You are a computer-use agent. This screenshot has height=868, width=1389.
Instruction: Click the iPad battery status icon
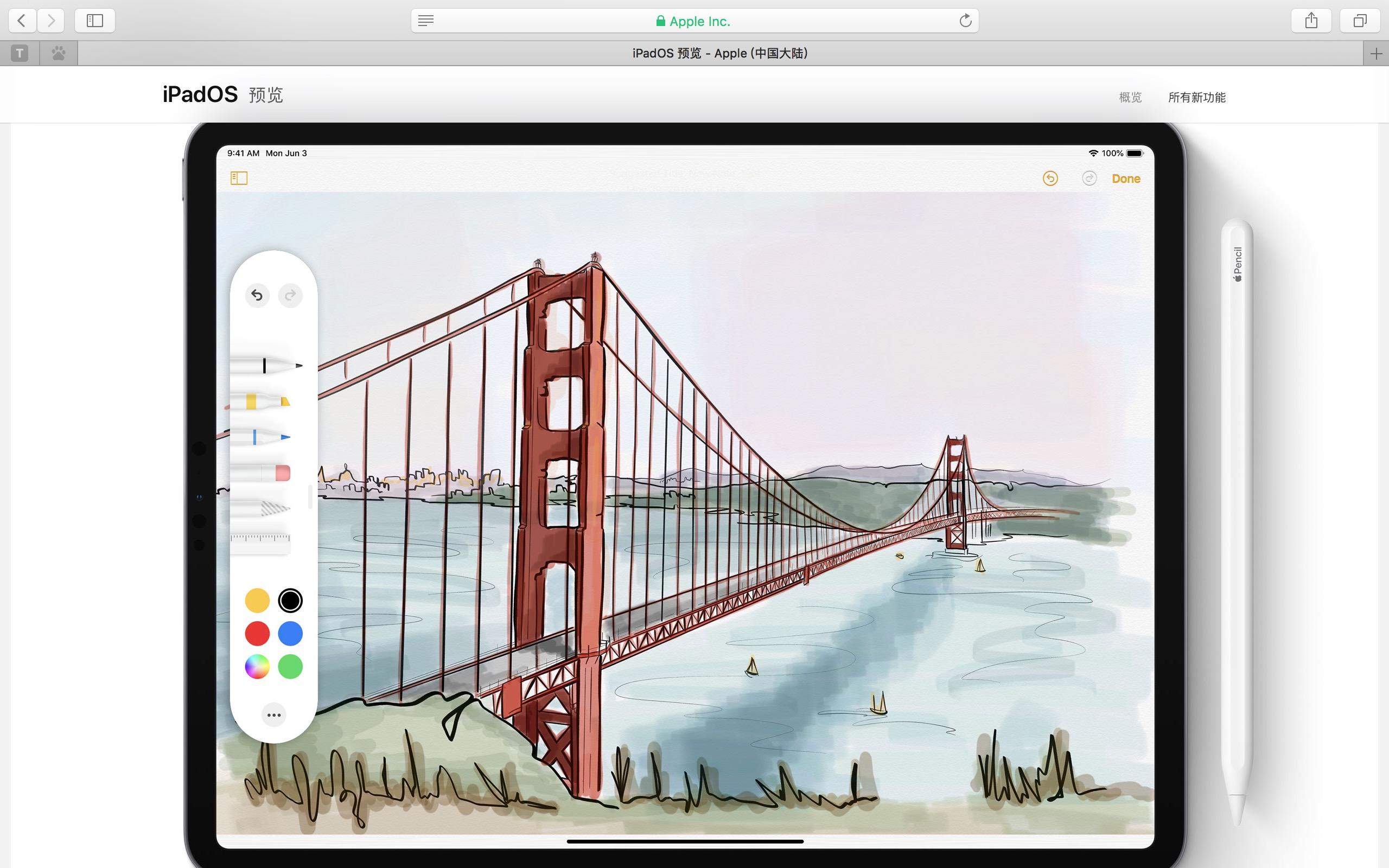click(x=1135, y=154)
